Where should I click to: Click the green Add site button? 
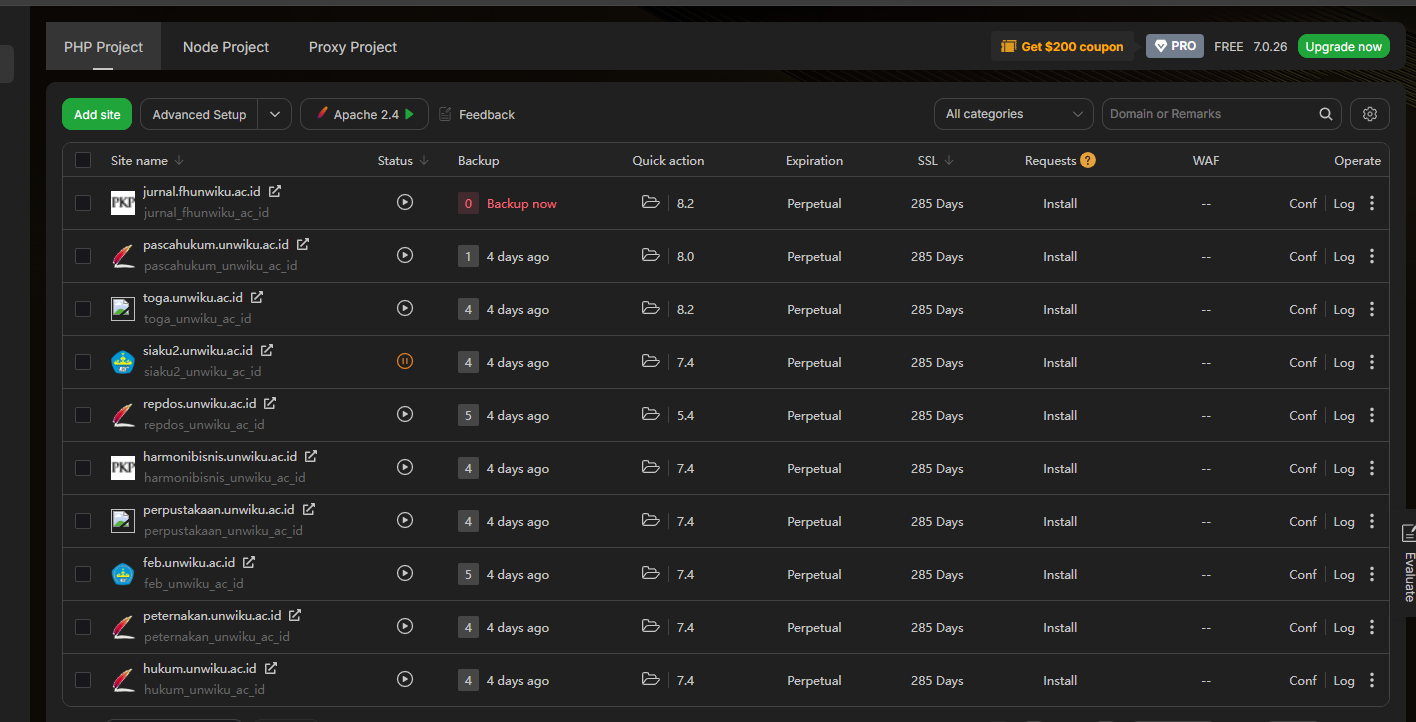click(x=97, y=114)
